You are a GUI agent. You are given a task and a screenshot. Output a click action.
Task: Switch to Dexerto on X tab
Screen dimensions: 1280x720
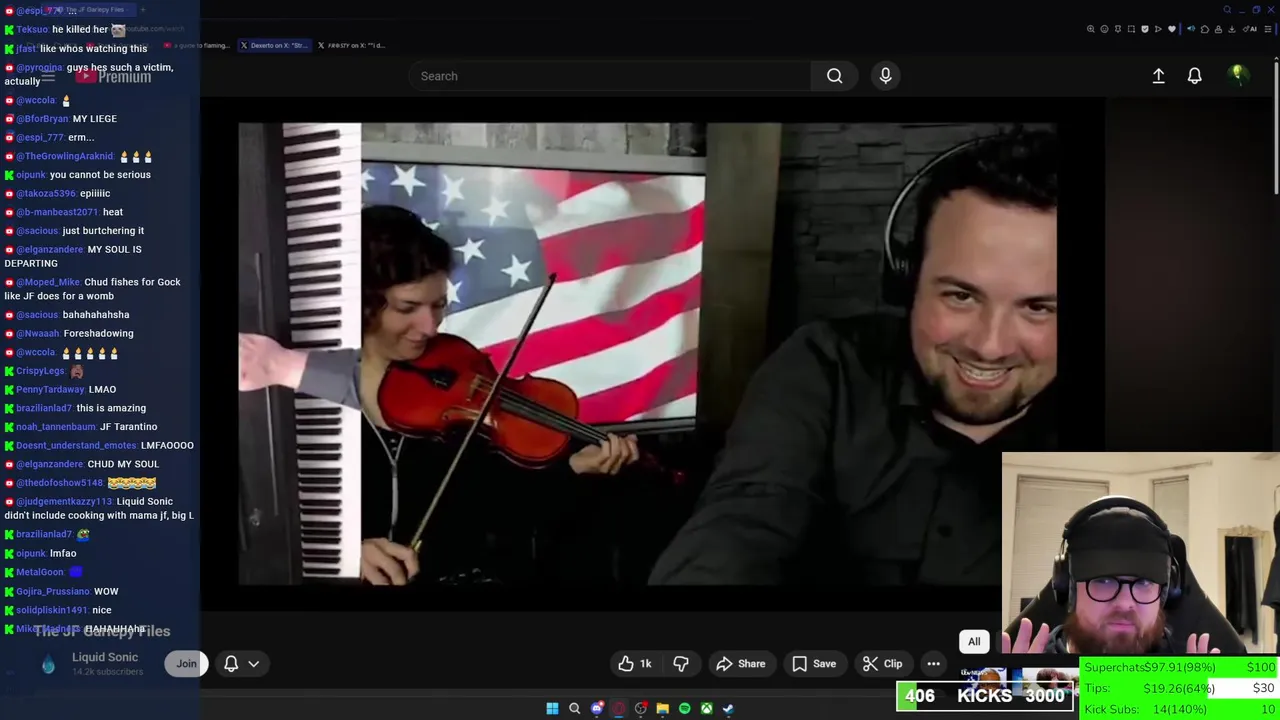[x=273, y=45]
